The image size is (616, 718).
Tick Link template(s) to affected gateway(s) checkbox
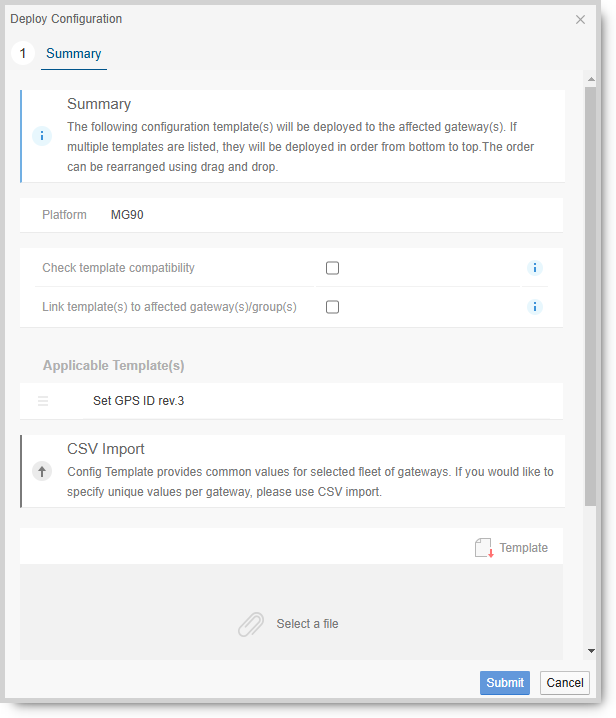tap(333, 307)
